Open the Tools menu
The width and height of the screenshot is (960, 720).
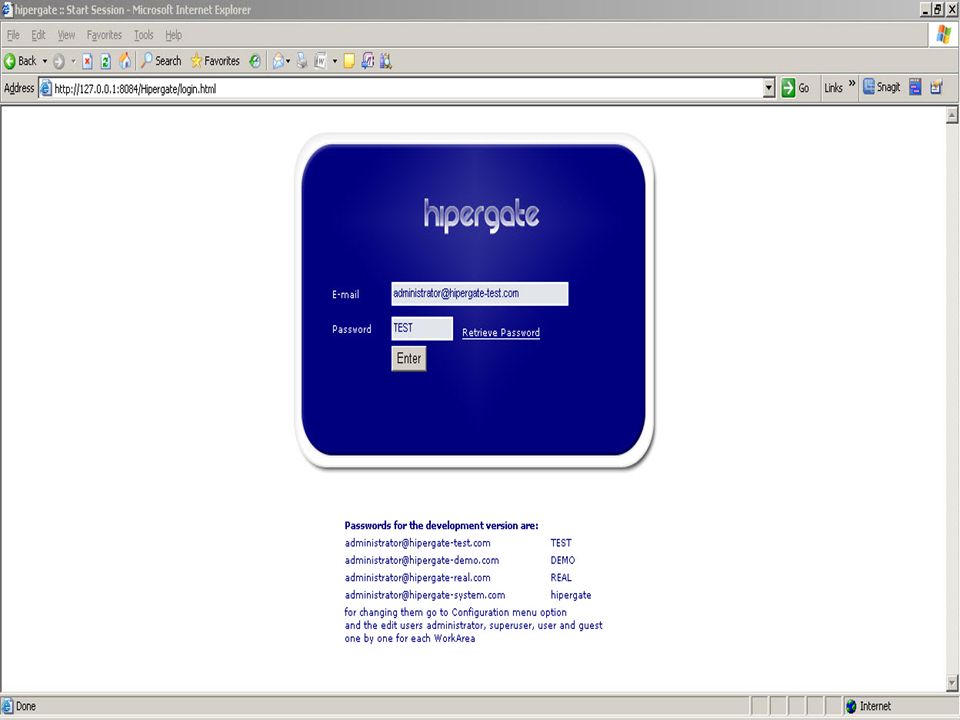point(144,35)
